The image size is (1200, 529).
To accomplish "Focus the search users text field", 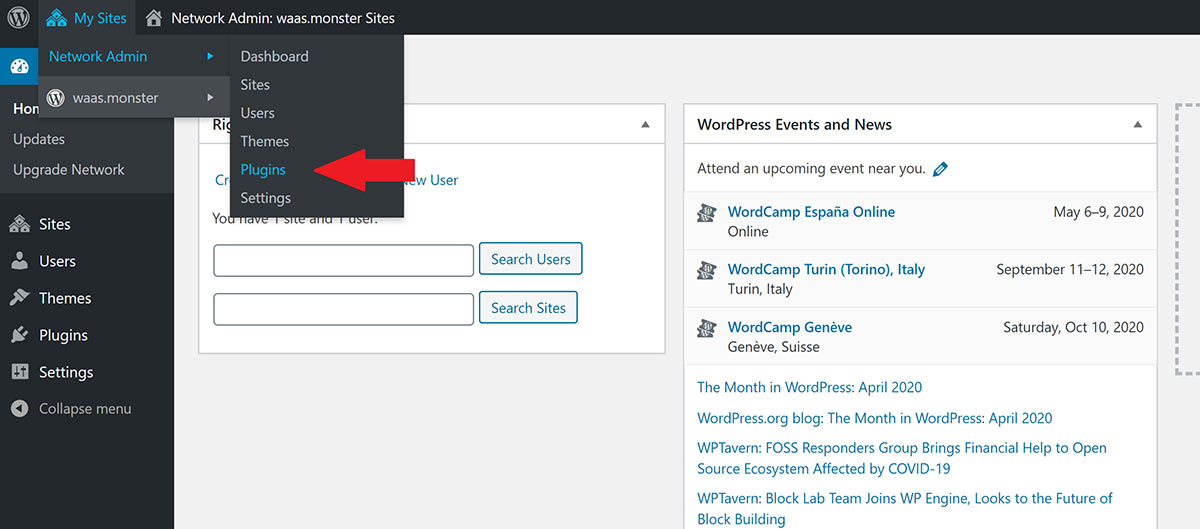I will click(343, 260).
